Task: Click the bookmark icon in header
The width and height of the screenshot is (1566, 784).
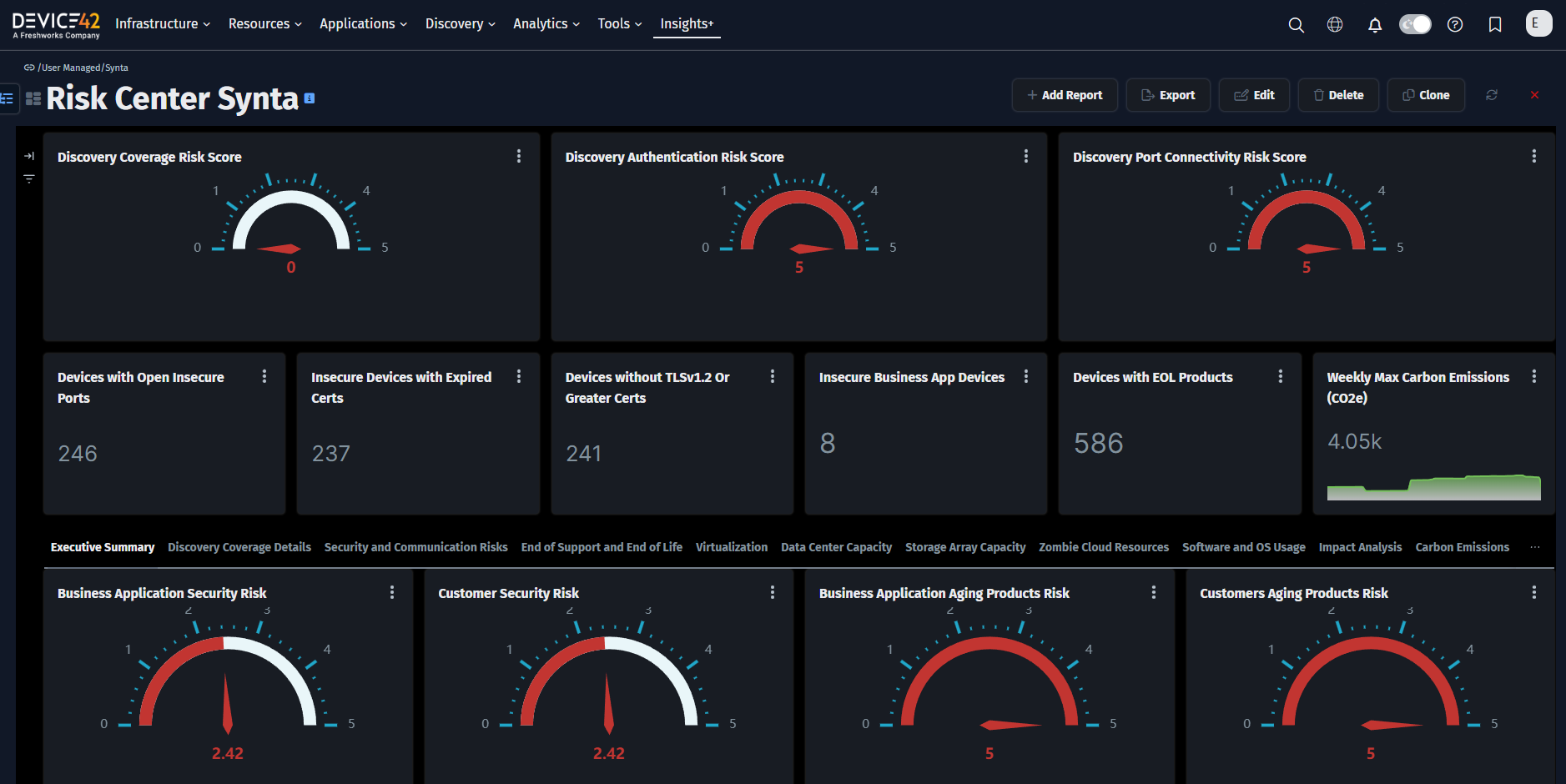Action: pos(1495,25)
